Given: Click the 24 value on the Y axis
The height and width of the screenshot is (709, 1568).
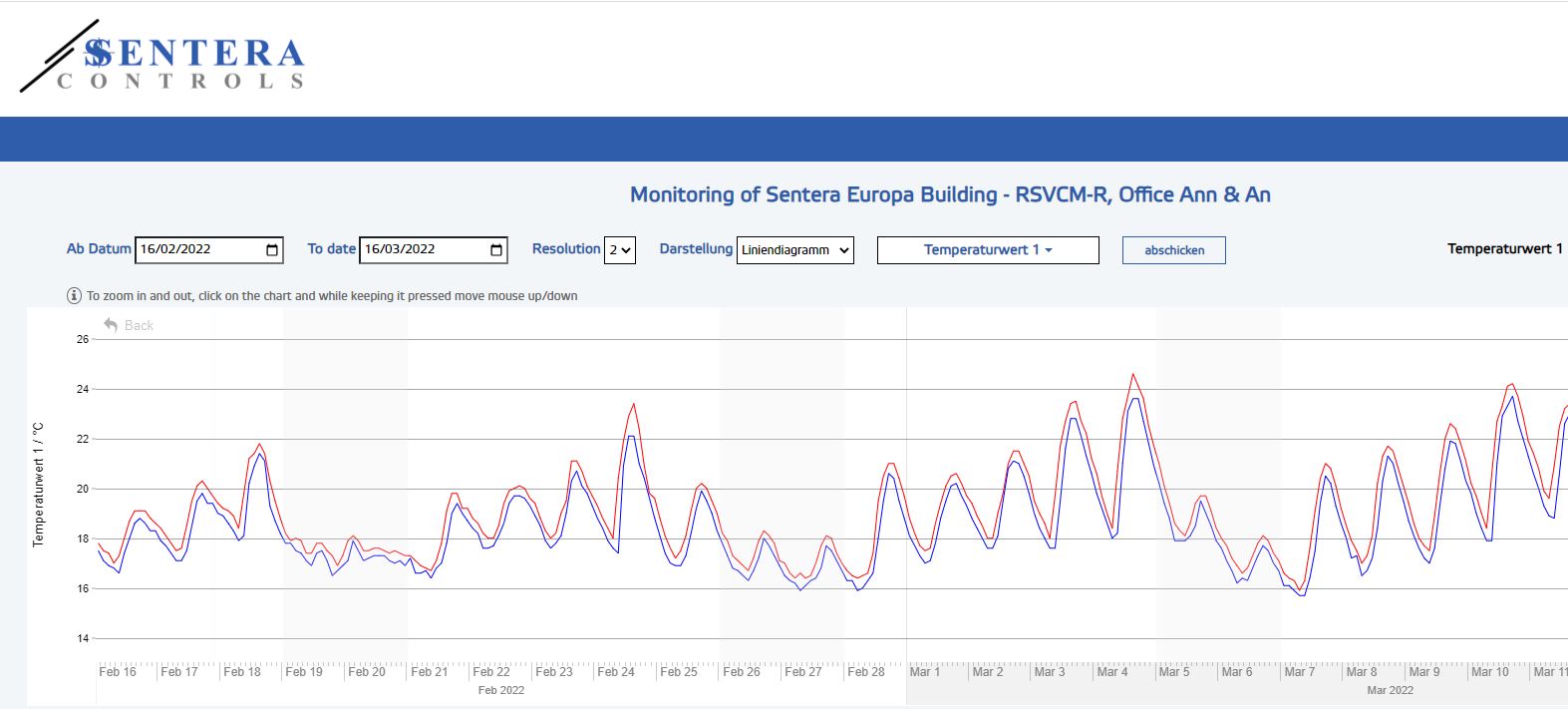Looking at the screenshot, I should pyautogui.click(x=83, y=389).
